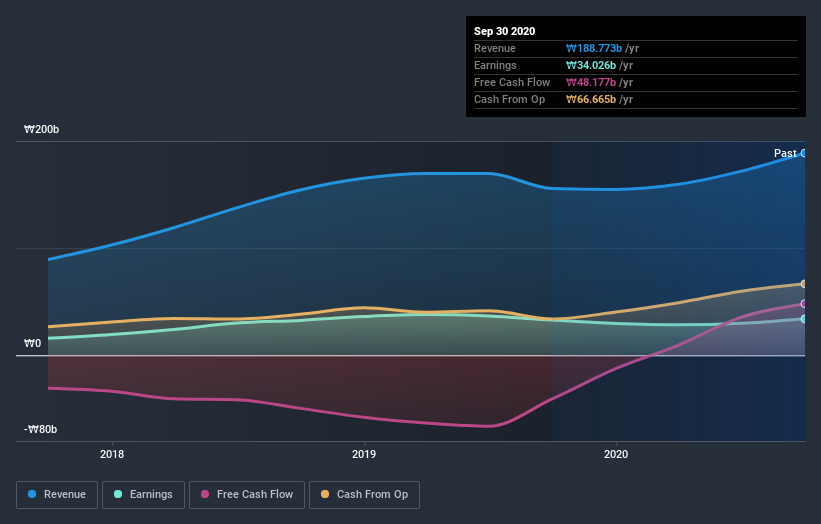The width and height of the screenshot is (821, 524).
Task: Click the 2020 x-axis label
Action: [x=616, y=454]
